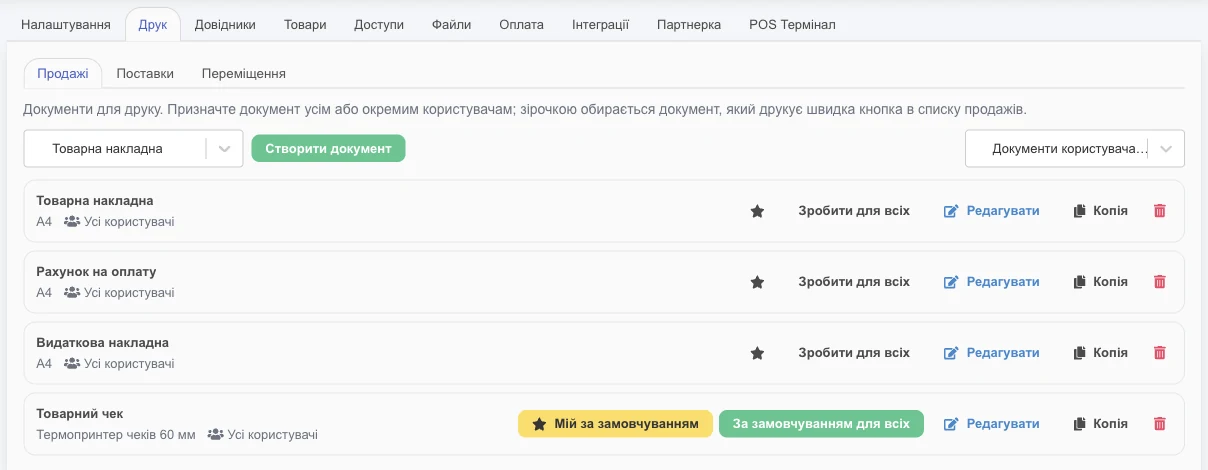Image resolution: width=1208 pixels, height=470 pixels.
Task: Delete the Товарна накладна document
Action: [x=1160, y=211]
